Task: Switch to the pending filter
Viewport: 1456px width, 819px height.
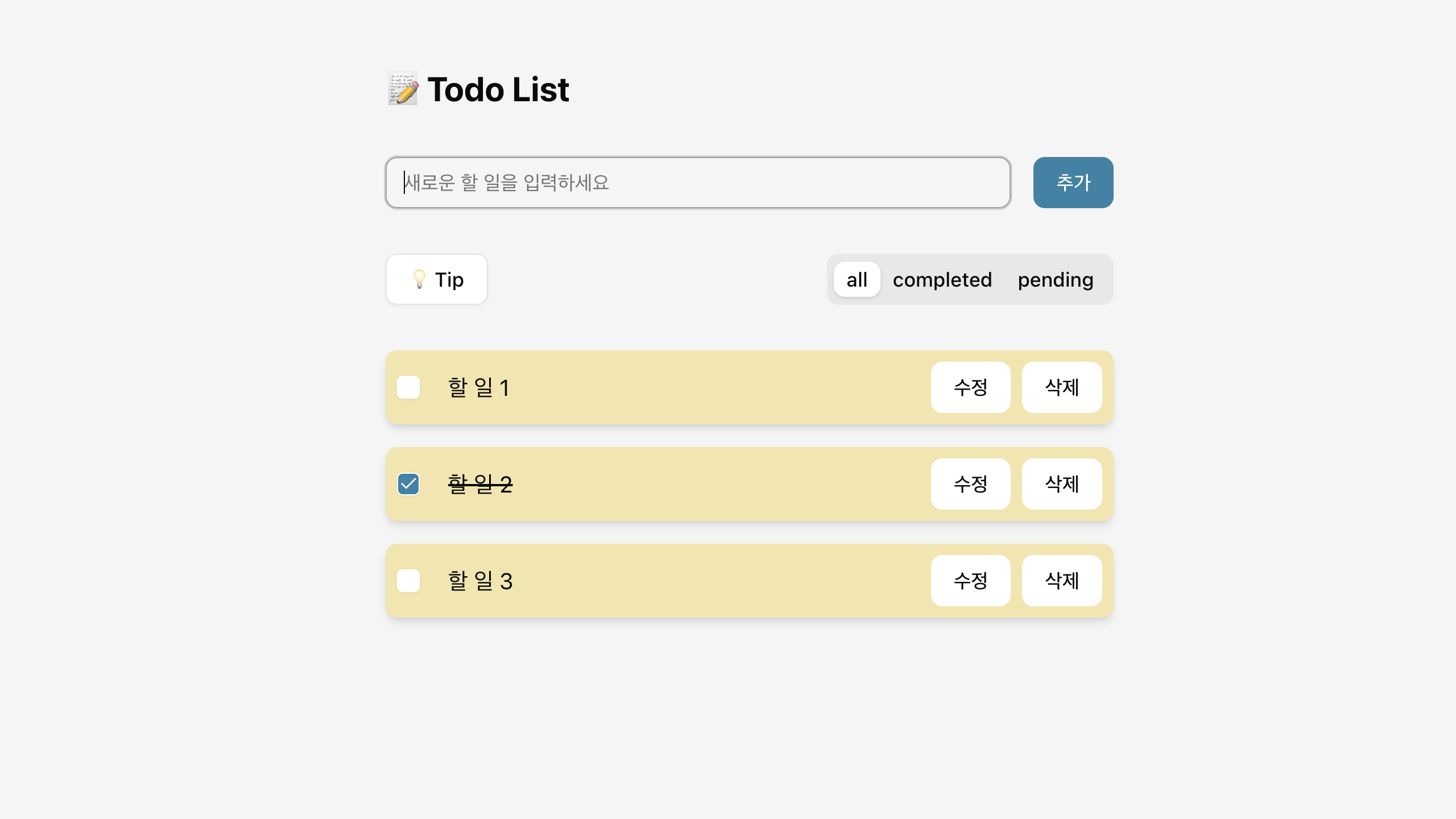Action: (1055, 279)
